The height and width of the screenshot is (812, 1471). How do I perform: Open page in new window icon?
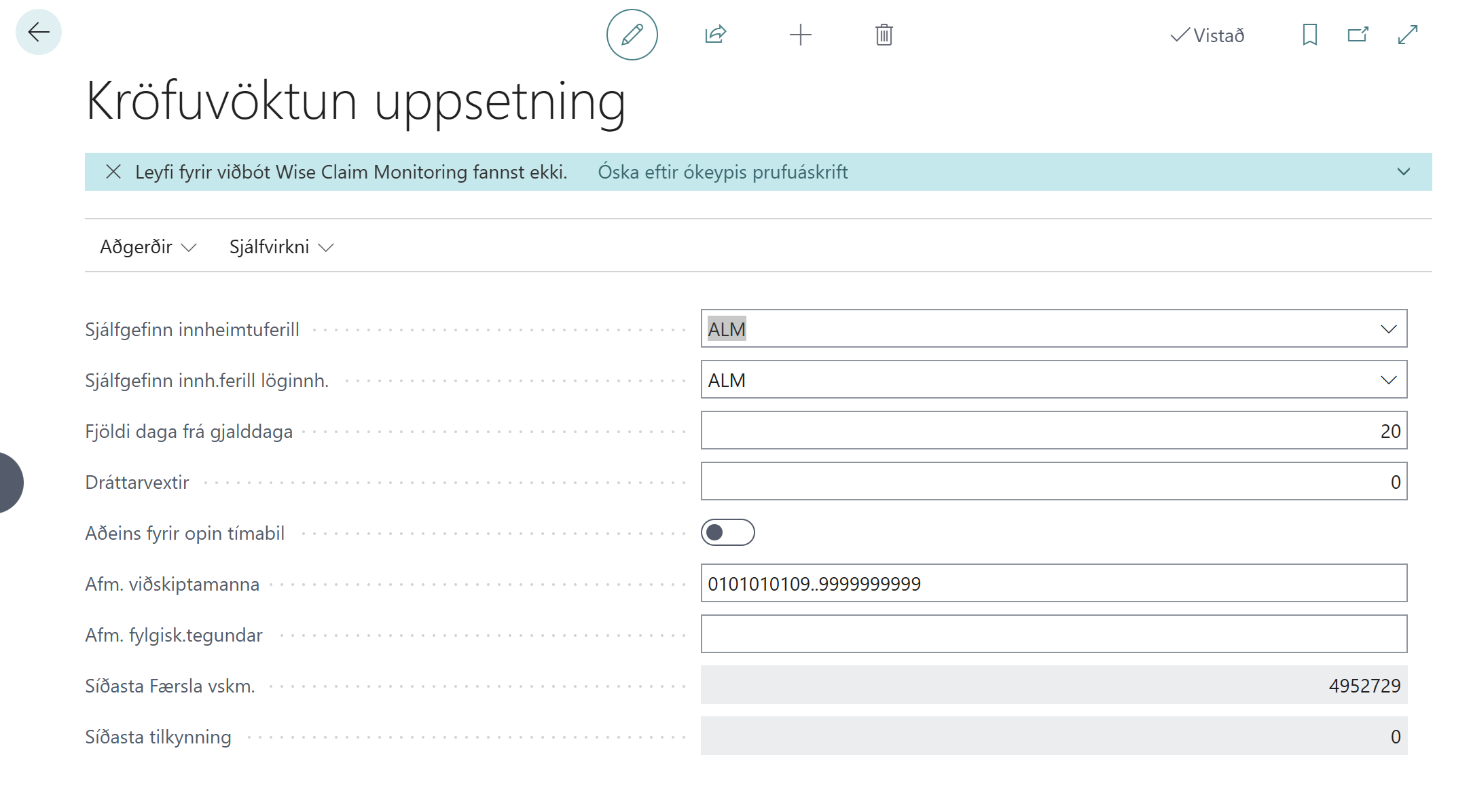pyautogui.click(x=1357, y=35)
